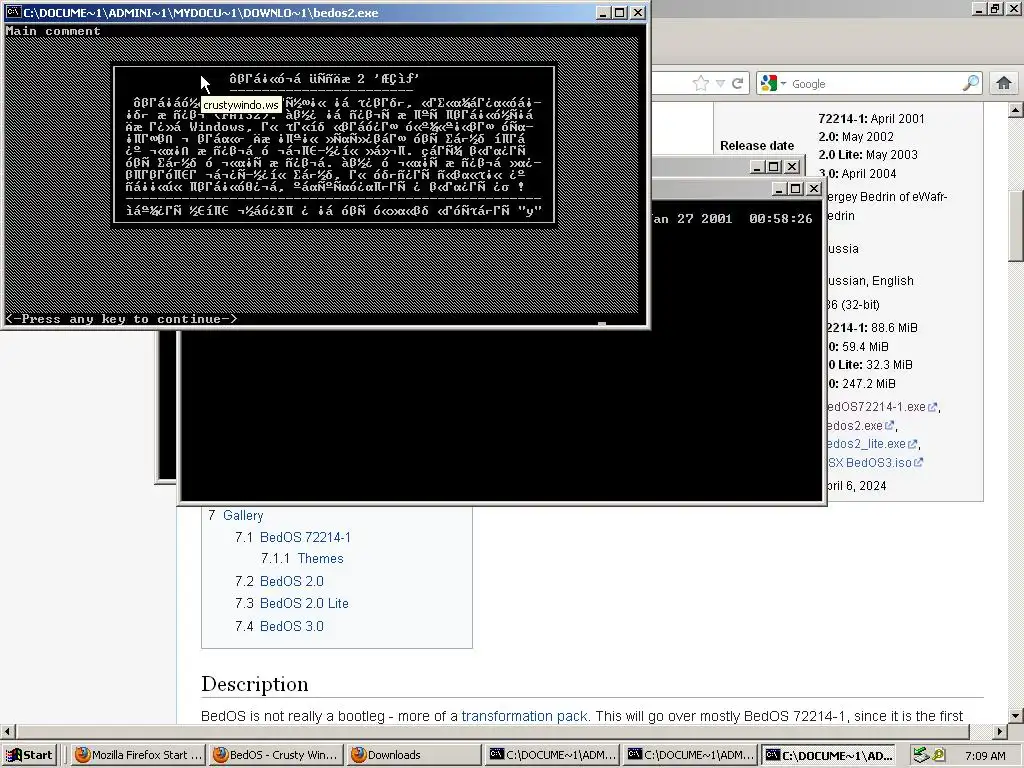The height and width of the screenshot is (768, 1024).
Task: Click the page scrollbar down arrow
Action: (x=1016, y=715)
